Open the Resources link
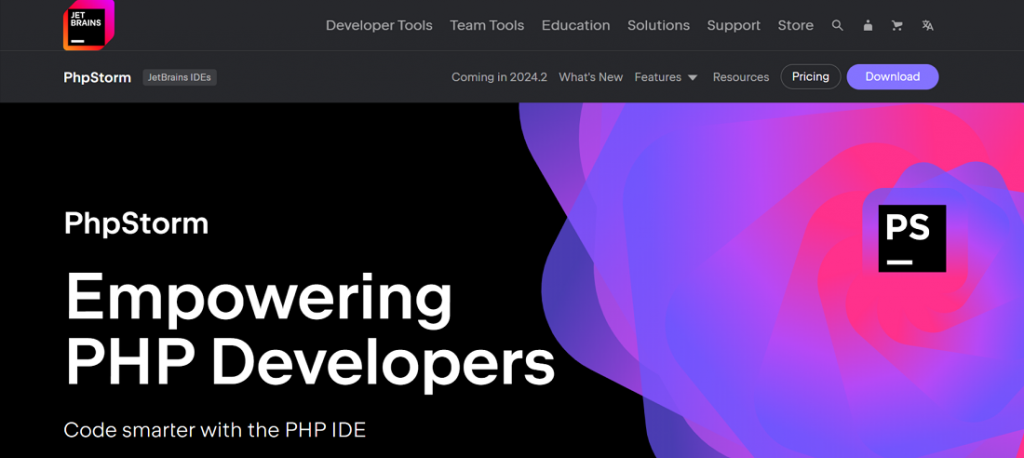The image size is (1024, 458). click(x=741, y=77)
